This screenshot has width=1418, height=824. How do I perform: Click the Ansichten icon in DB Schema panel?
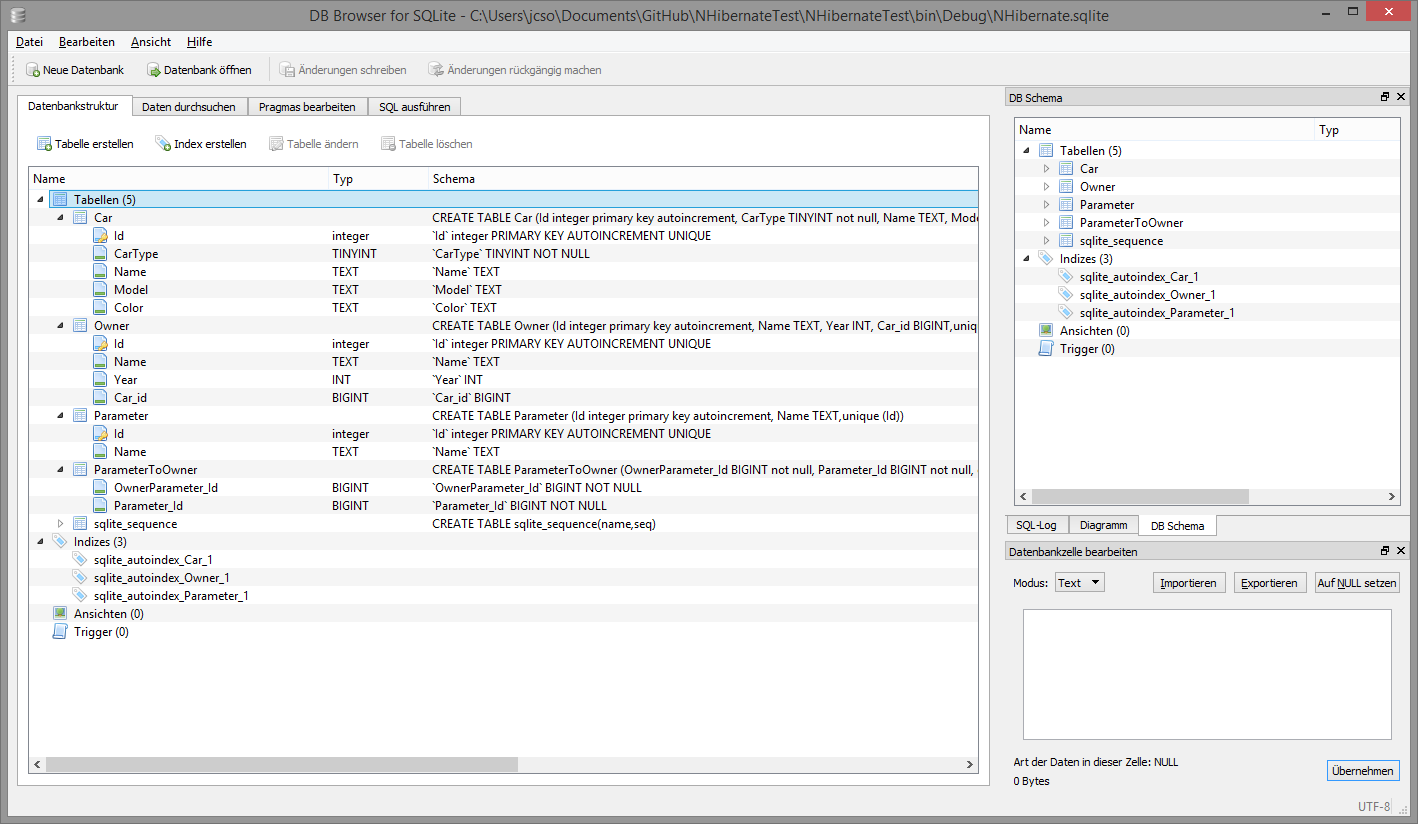(x=1046, y=331)
